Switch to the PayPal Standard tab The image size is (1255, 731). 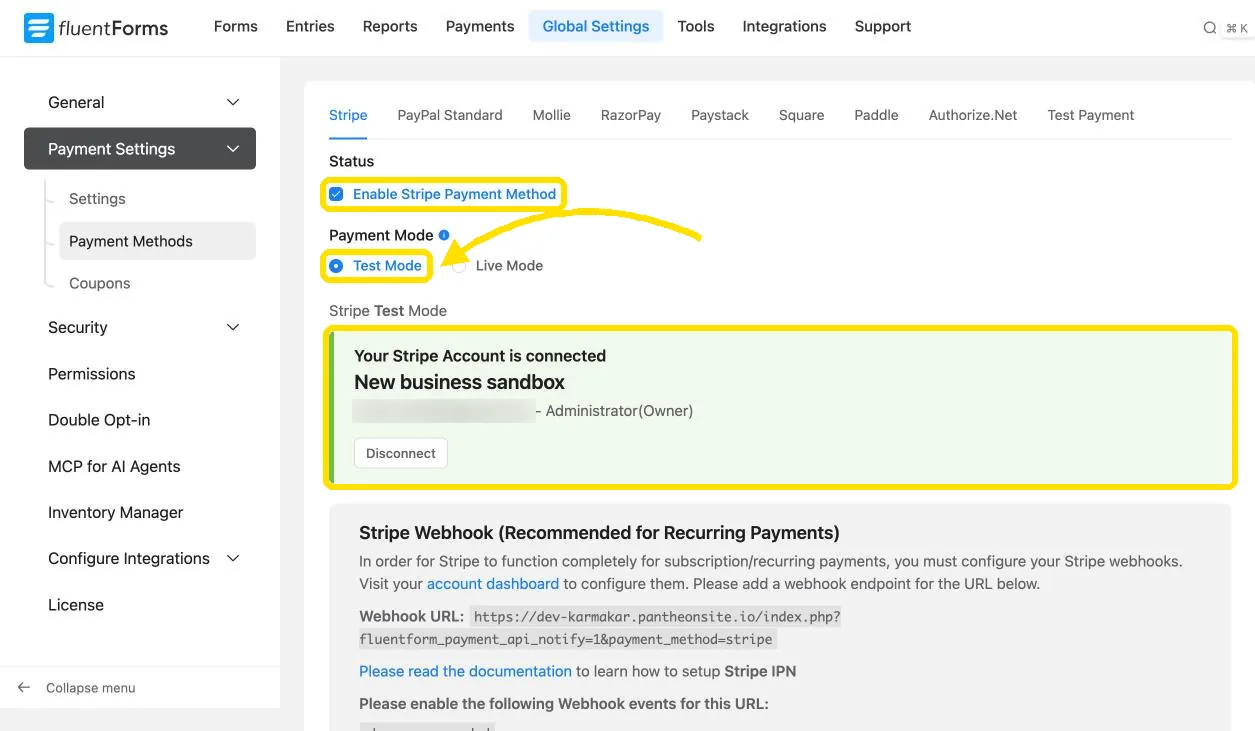click(x=450, y=115)
